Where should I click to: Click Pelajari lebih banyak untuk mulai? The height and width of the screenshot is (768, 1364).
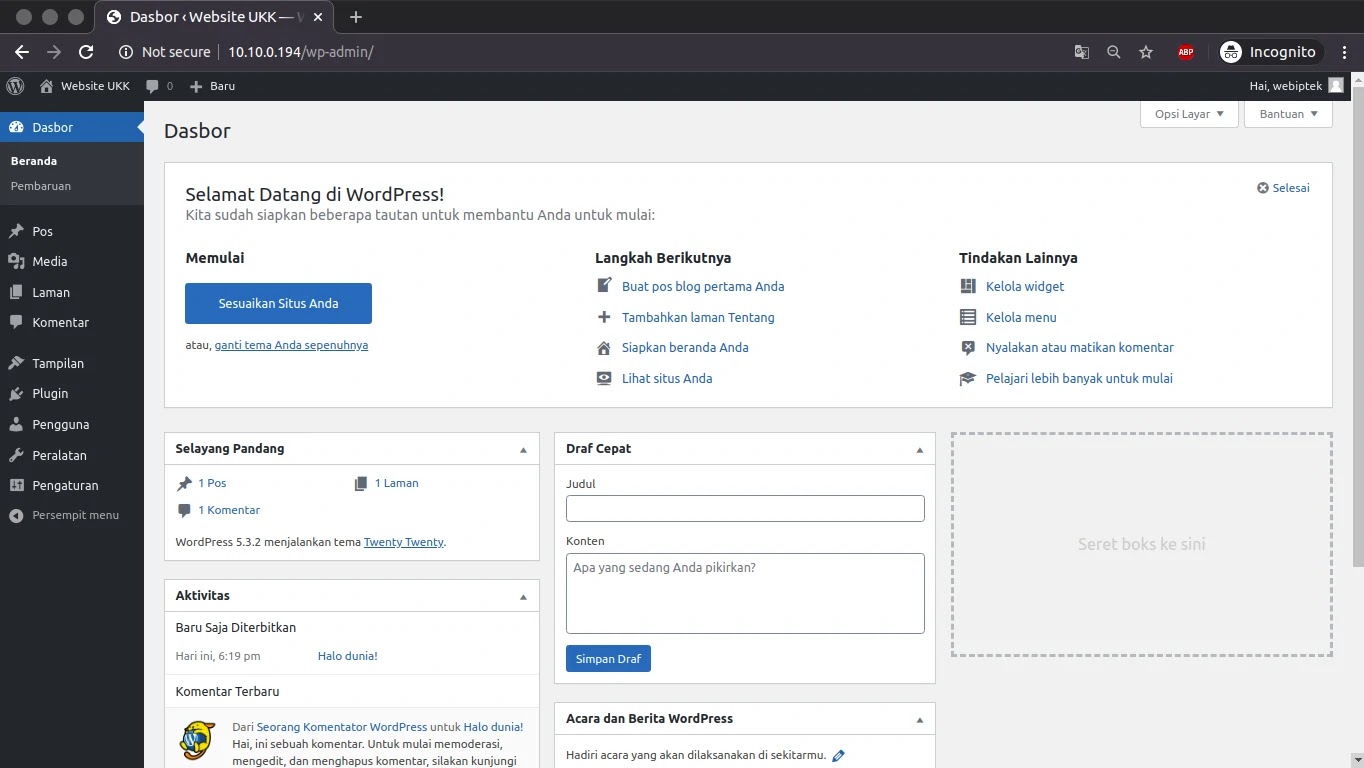[x=1079, y=378]
